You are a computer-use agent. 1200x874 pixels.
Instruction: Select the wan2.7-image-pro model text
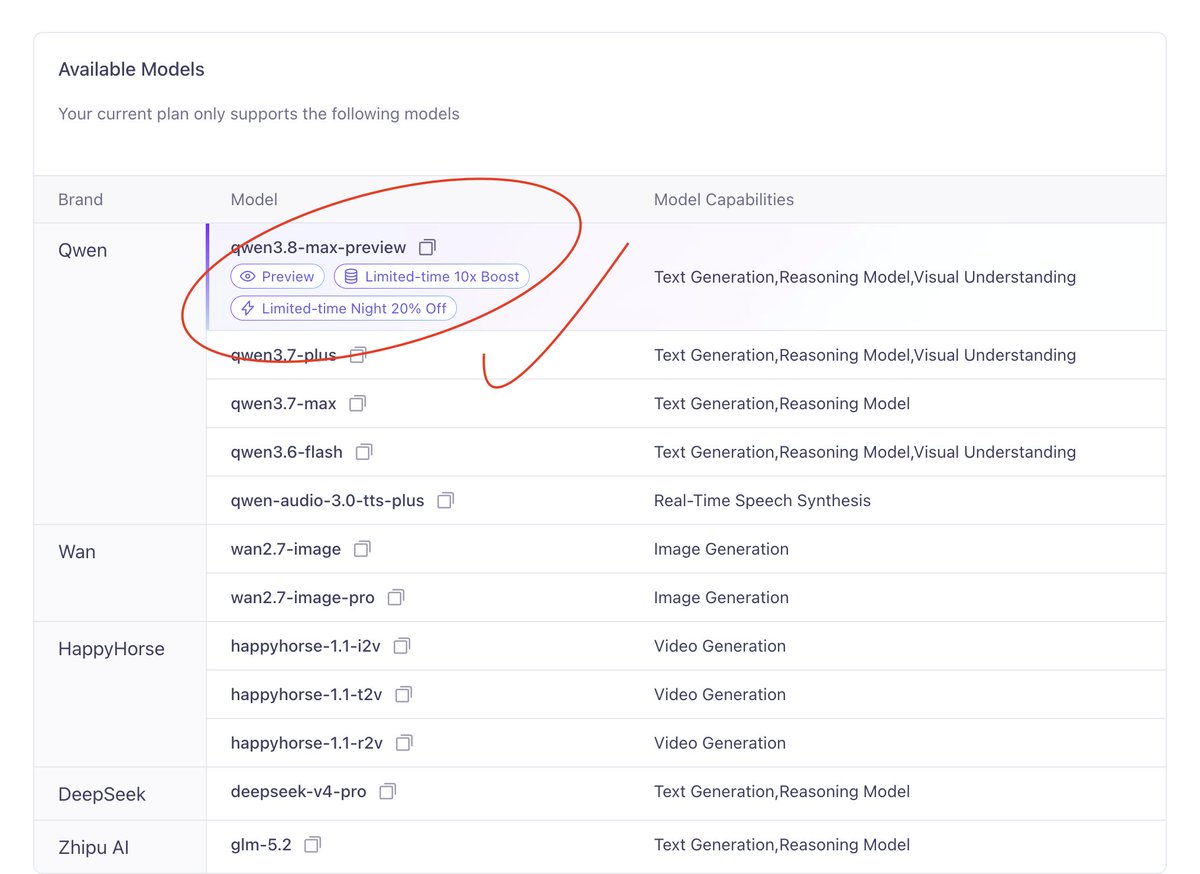click(302, 597)
